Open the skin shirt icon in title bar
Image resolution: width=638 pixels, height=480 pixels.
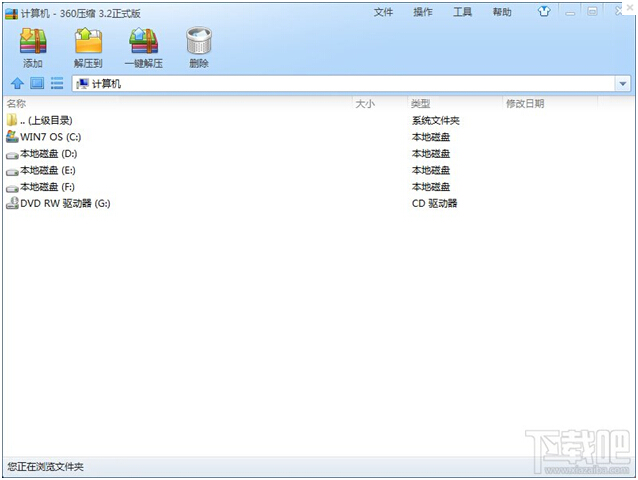(x=544, y=12)
